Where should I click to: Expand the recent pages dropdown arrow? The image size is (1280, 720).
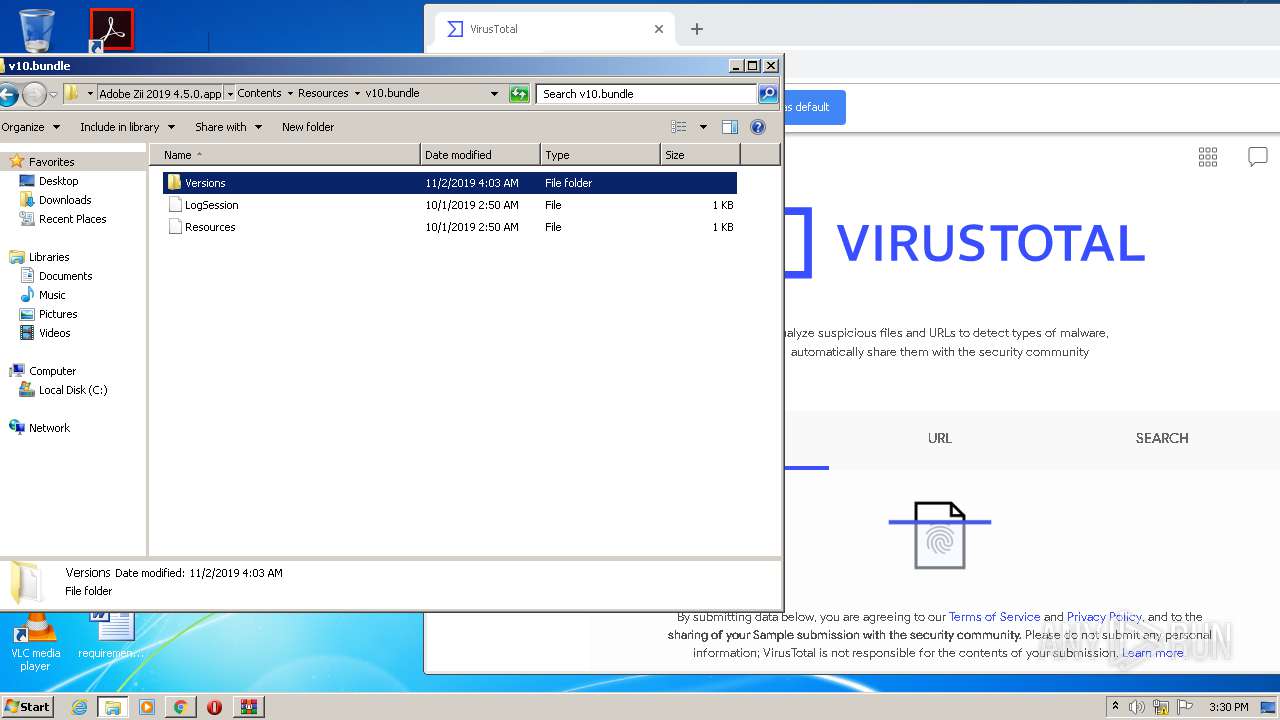[54, 94]
